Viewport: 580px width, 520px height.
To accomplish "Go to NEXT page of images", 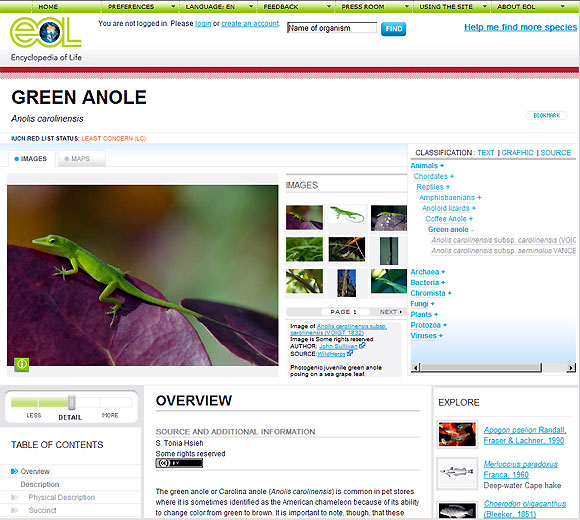I will pos(391,312).
